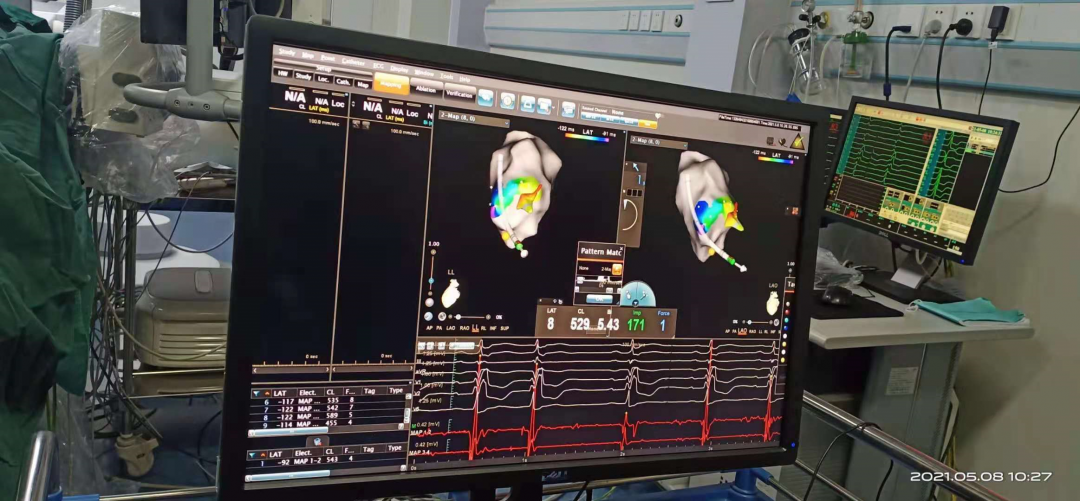Click the blue Force value 1
Screen dimensions: 1080x501
[663, 325]
